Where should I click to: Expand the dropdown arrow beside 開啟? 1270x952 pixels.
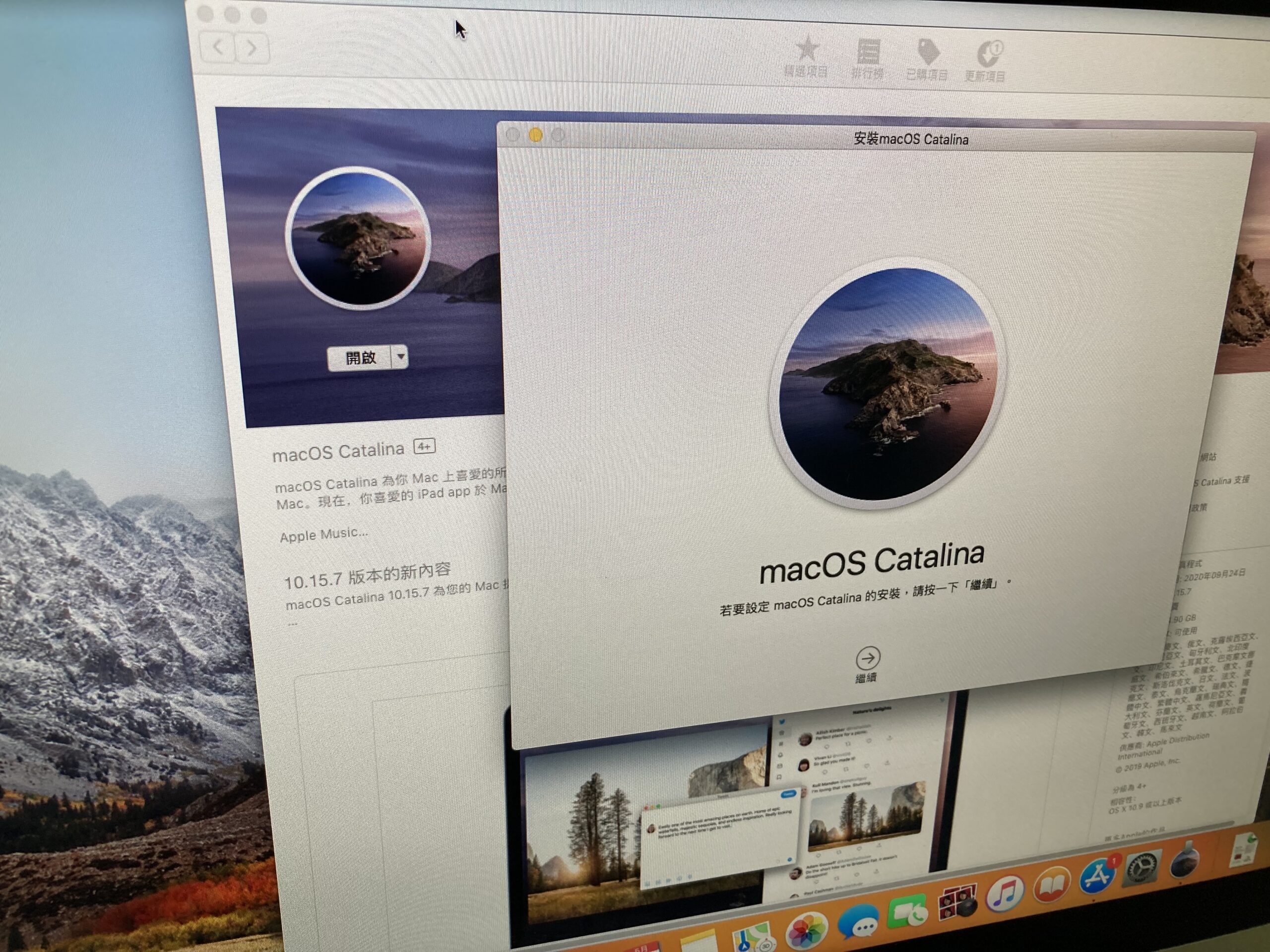(401, 357)
